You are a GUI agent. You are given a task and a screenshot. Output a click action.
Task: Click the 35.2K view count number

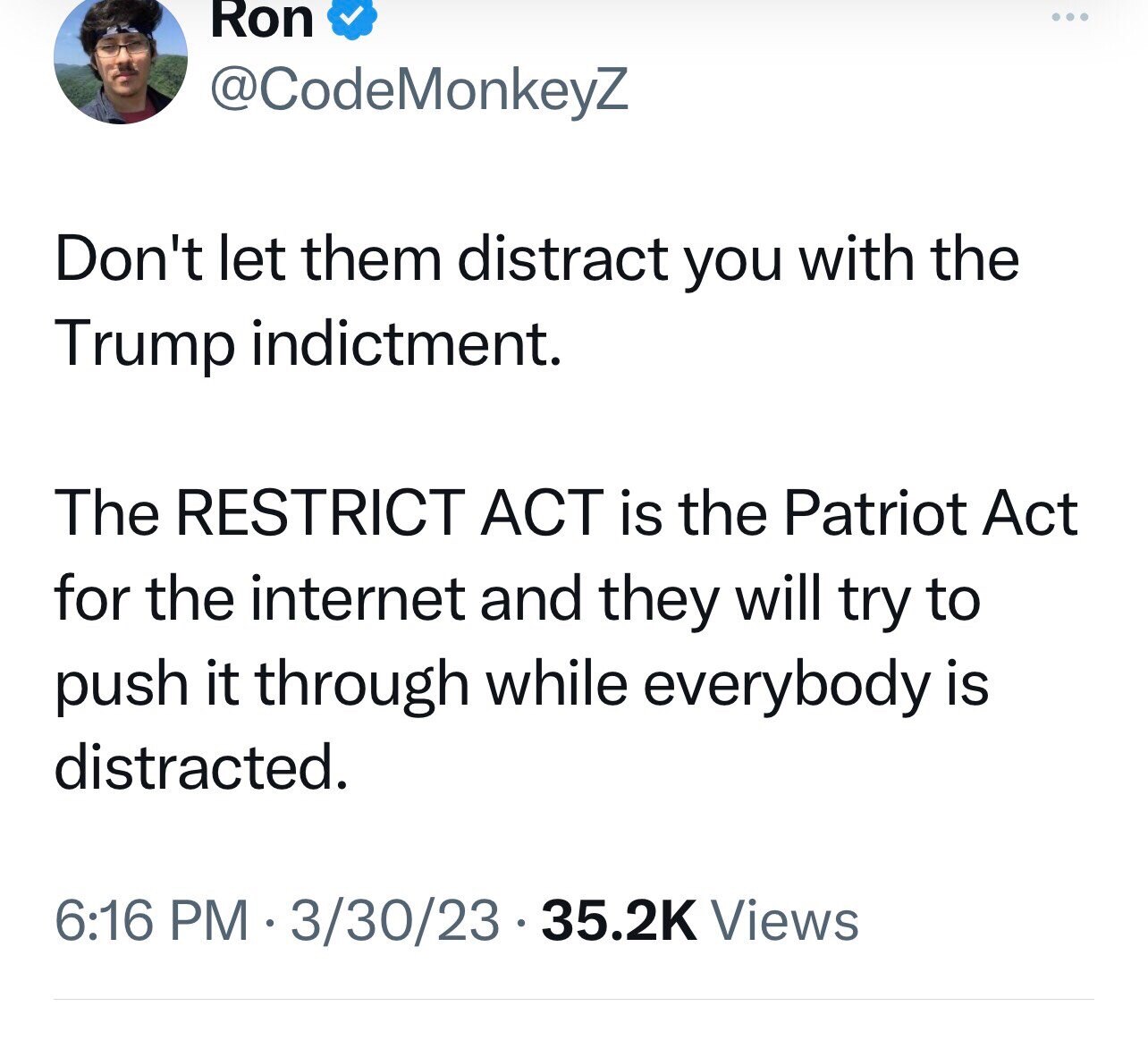pos(619,920)
